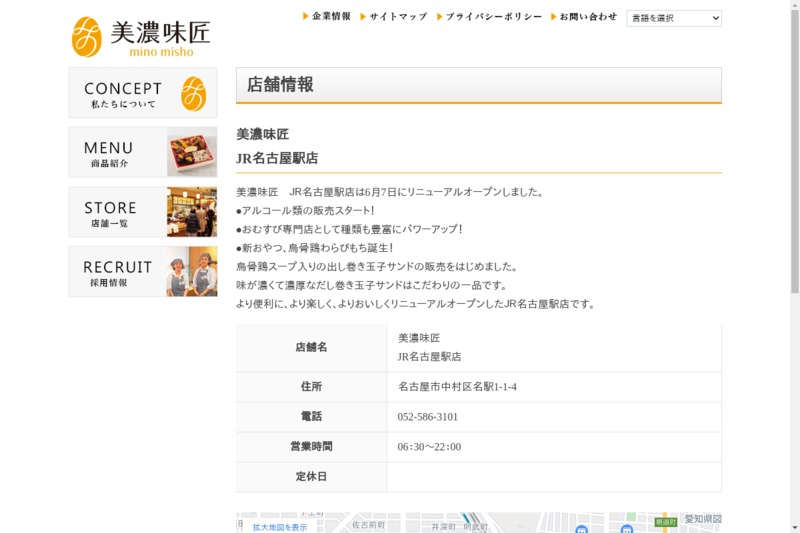Click the phone number 052-586-3101
800x533 pixels.
click(x=428, y=417)
